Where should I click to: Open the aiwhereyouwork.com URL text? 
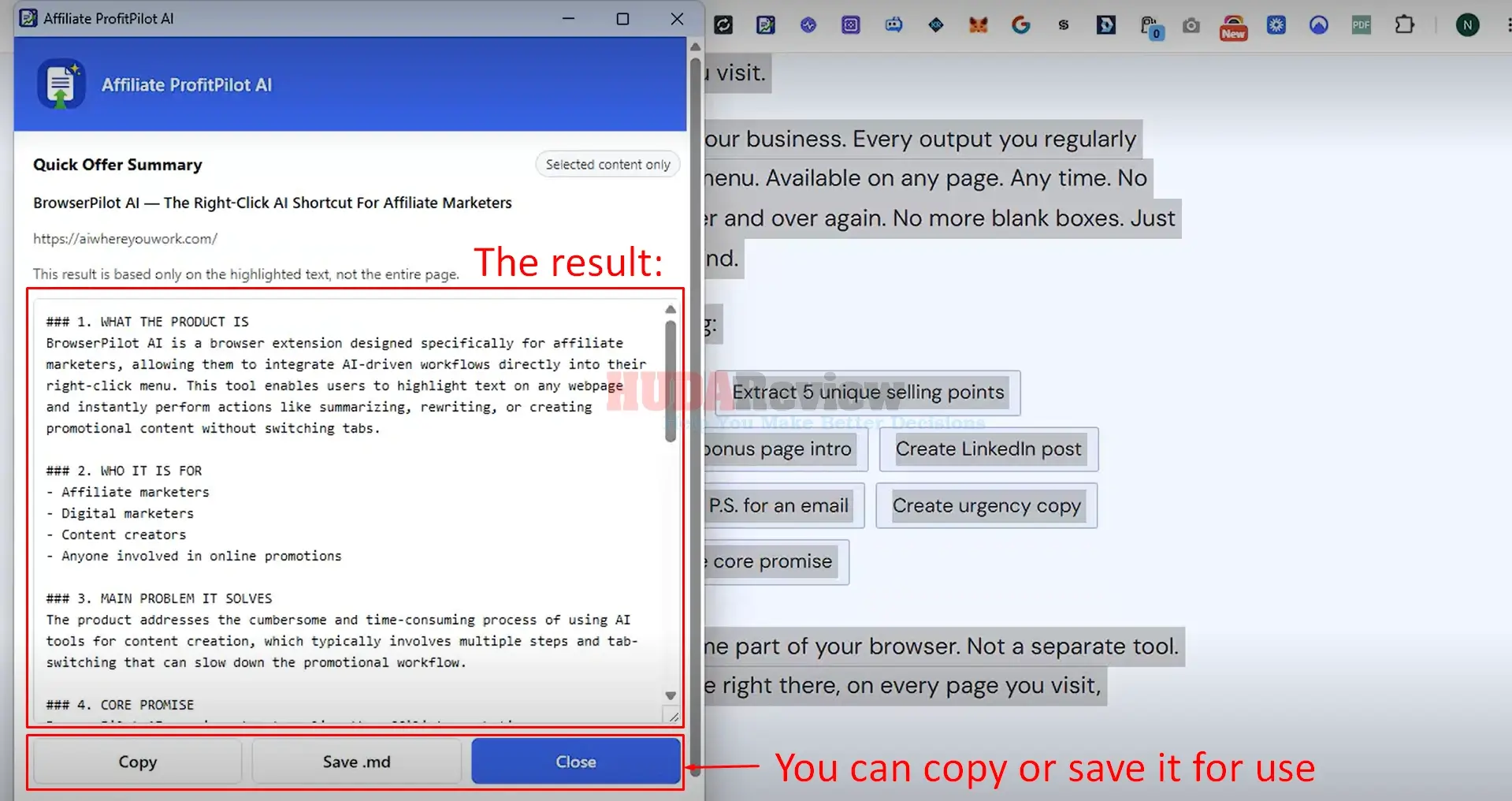(125, 239)
